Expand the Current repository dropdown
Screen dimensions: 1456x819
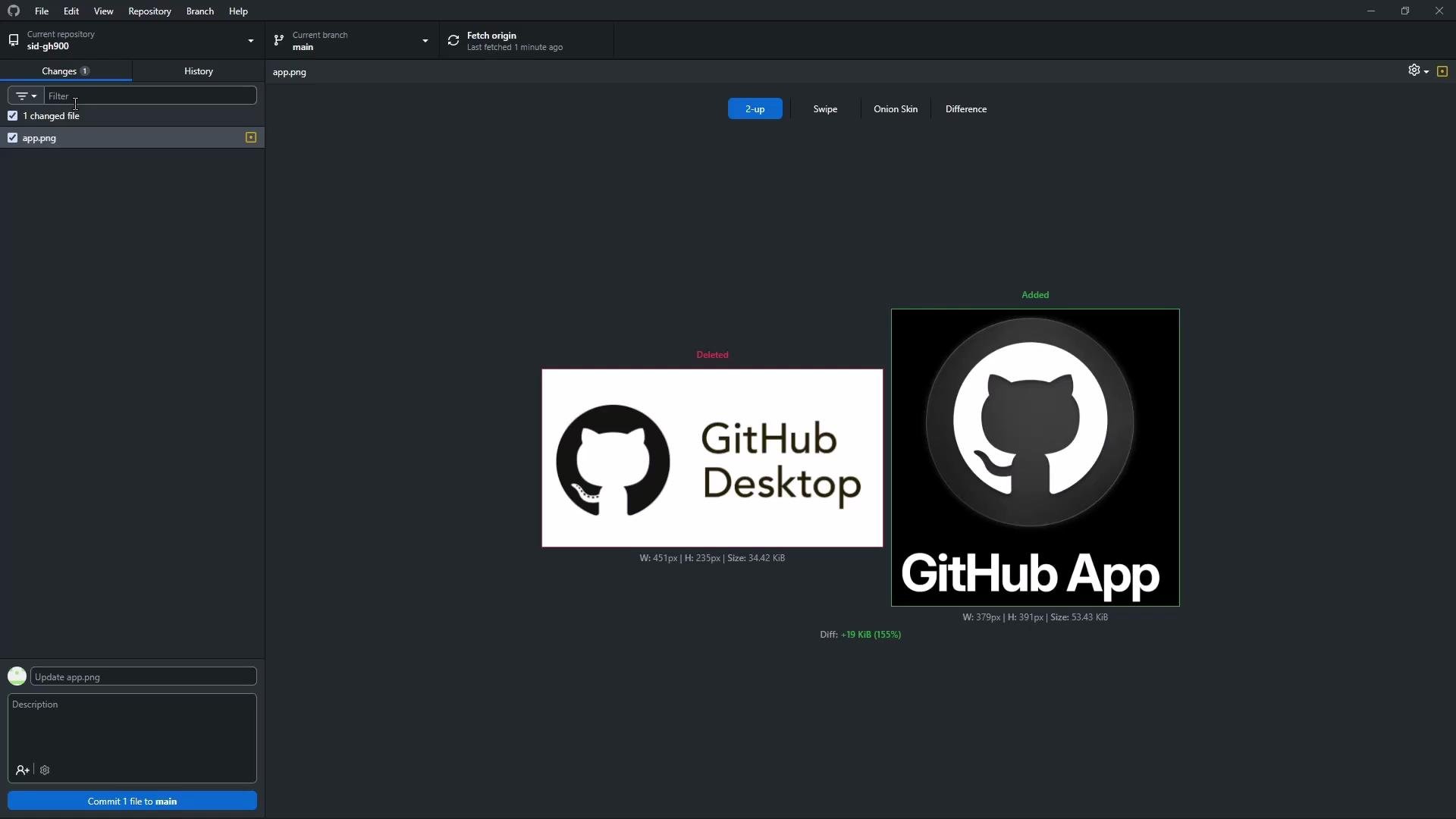[132, 40]
